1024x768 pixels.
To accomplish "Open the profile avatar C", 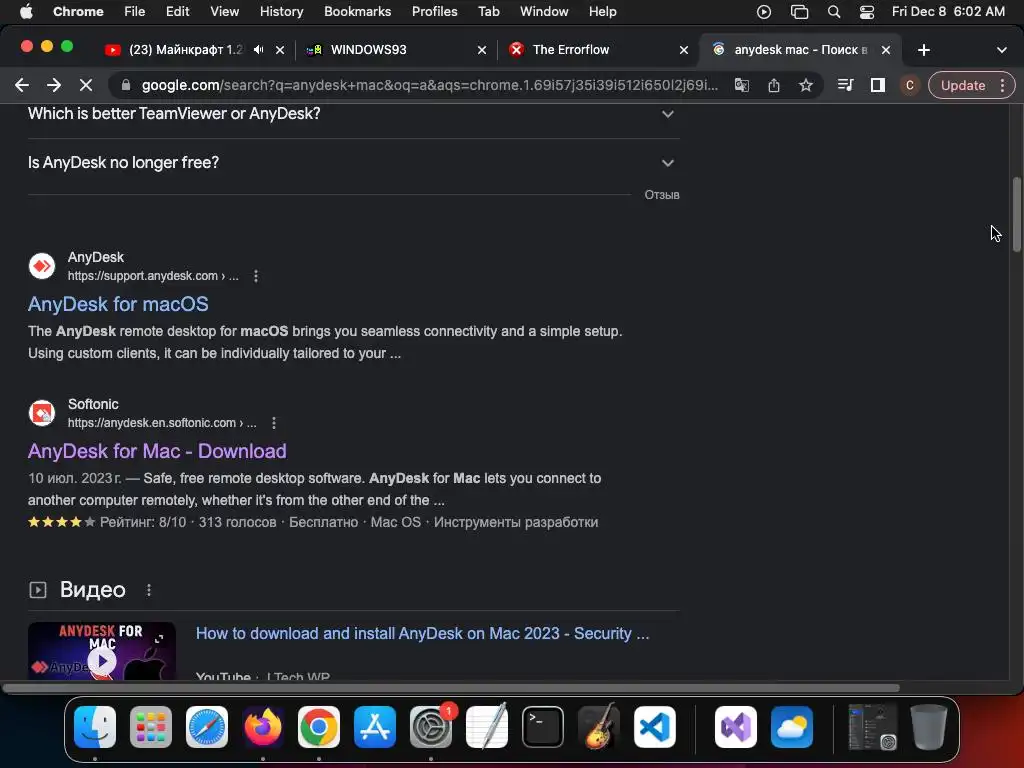I will pos(910,85).
